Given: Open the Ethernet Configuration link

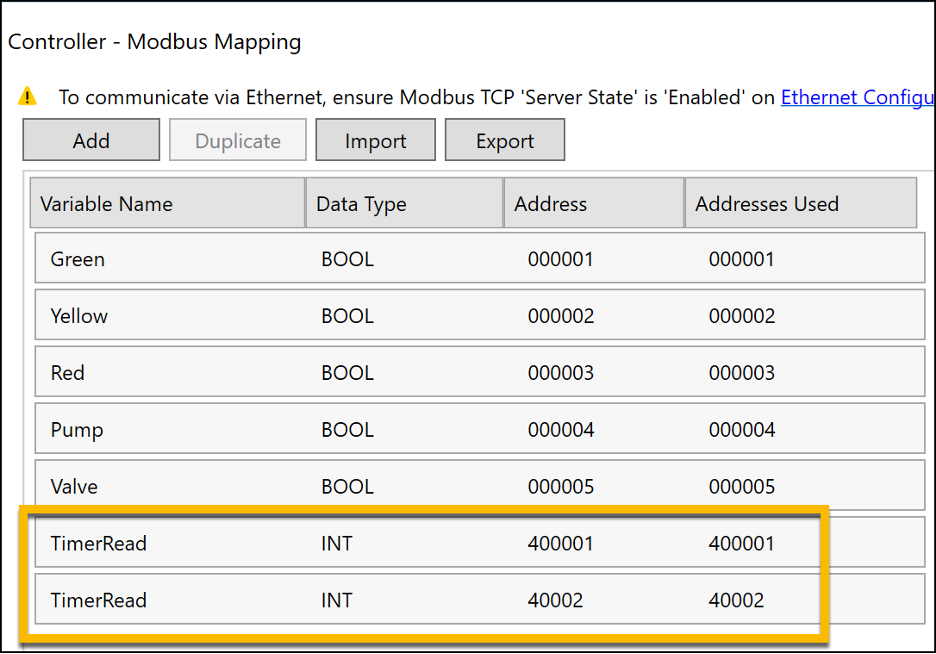Looking at the screenshot, I should coord(857,97).
